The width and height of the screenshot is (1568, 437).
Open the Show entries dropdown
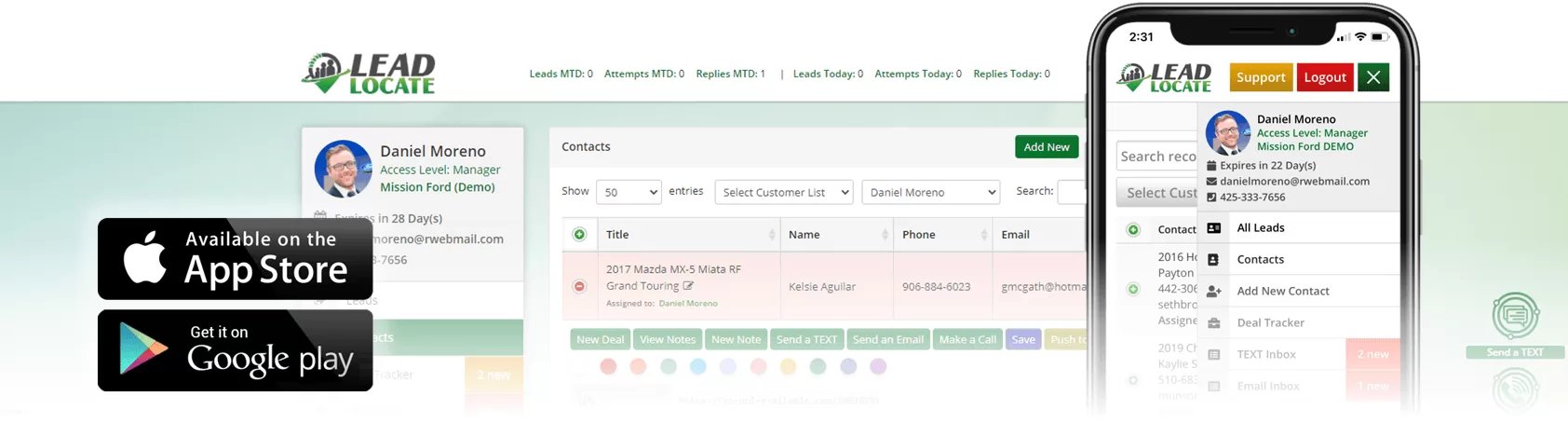[x=629, y=192]
